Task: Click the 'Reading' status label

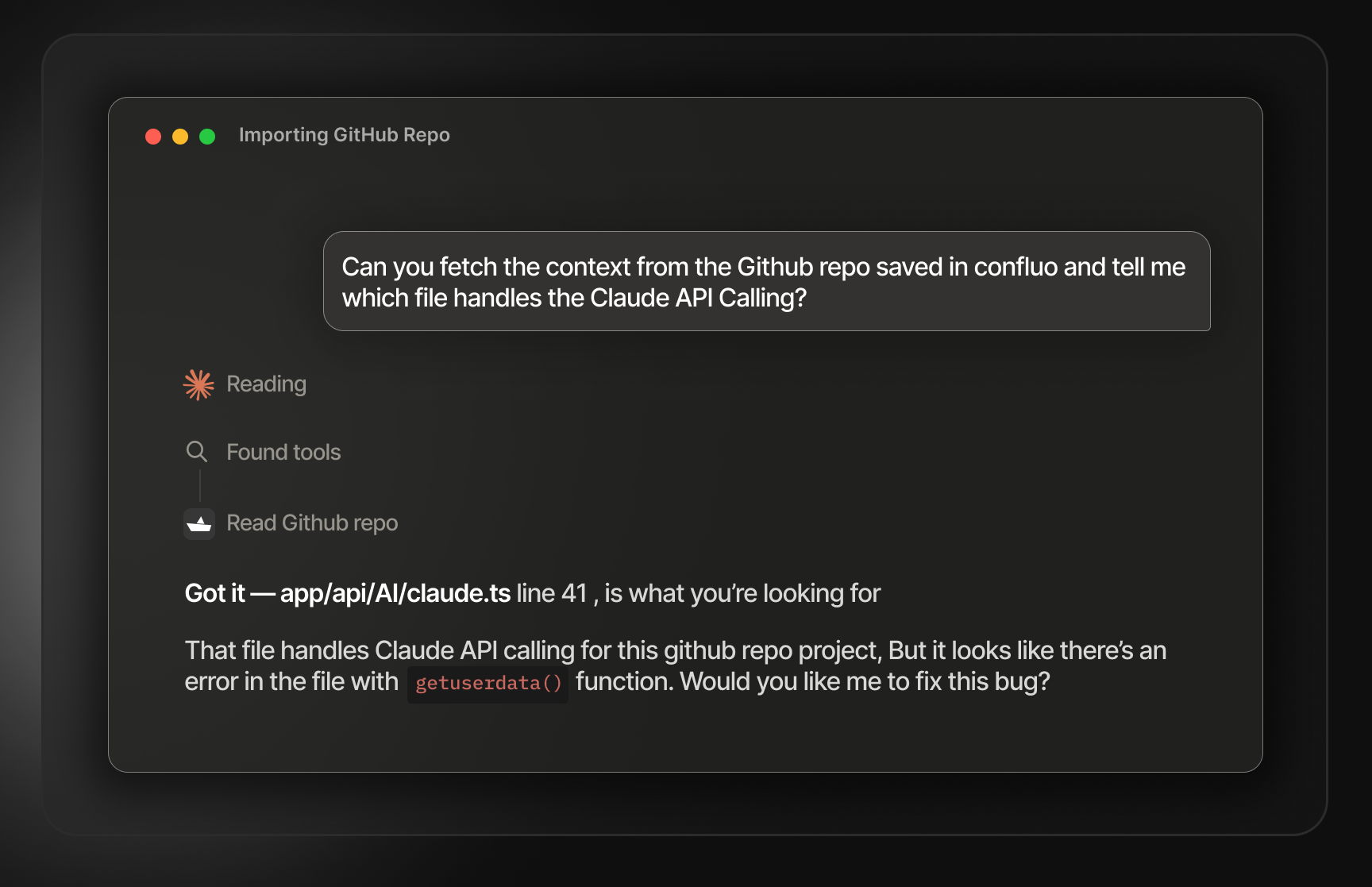Action: coord(267,384)
